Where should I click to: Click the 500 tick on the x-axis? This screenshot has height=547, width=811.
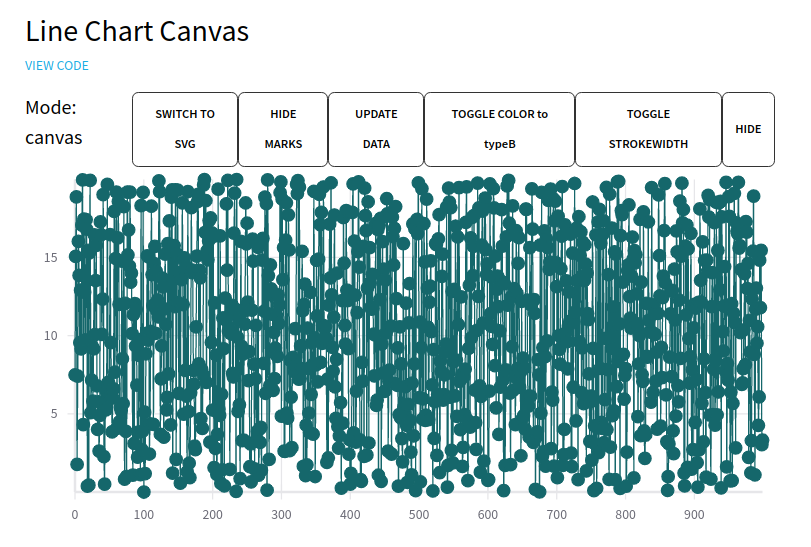(x=419, y=515)
